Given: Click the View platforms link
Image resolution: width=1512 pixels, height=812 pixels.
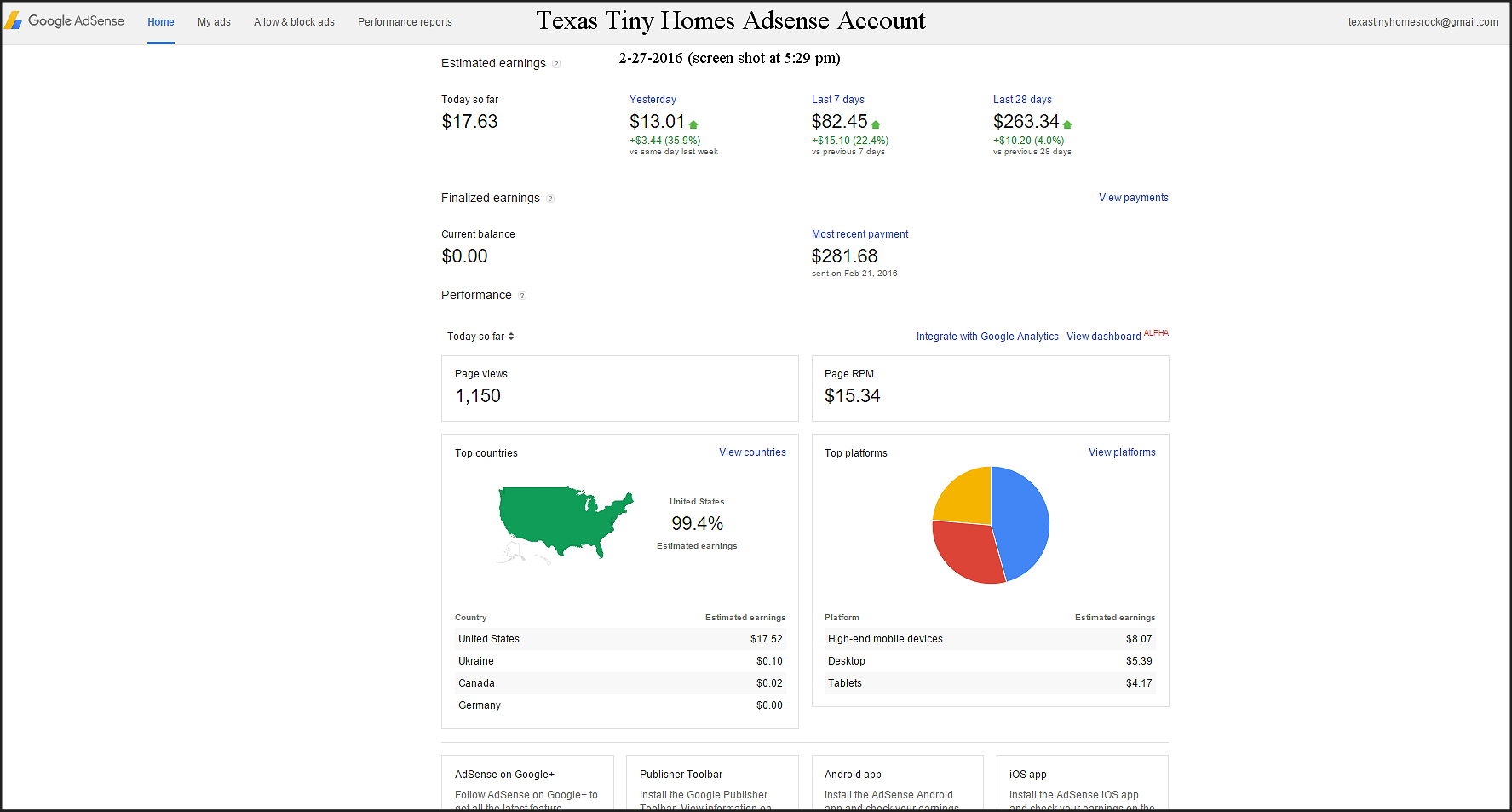Looking at the screenshot, I should [x=1122, y=452].
